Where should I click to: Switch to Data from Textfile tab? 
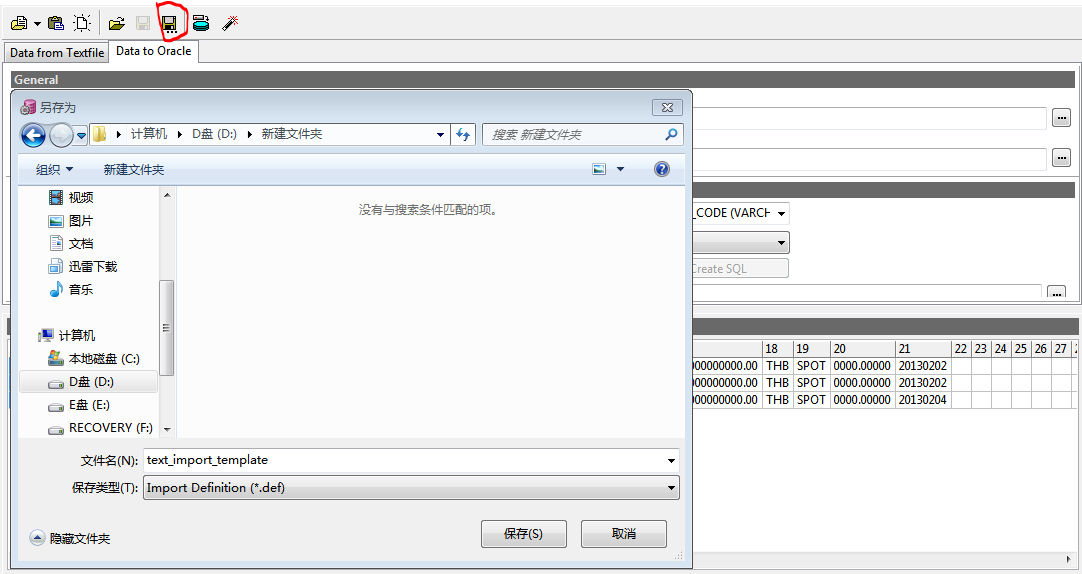(x=57, y=52)
